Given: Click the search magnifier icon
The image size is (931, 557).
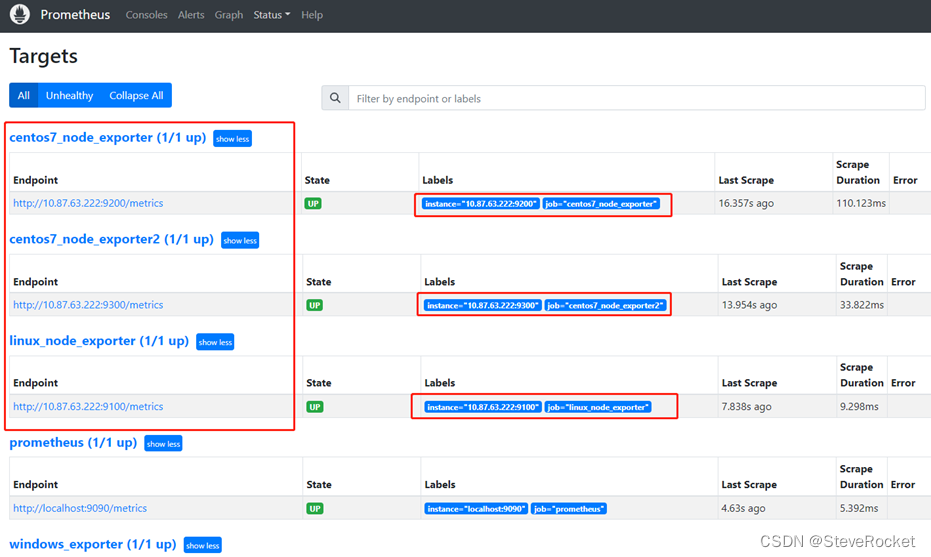Looking at the screenshot, I should (x=335, y=98).
